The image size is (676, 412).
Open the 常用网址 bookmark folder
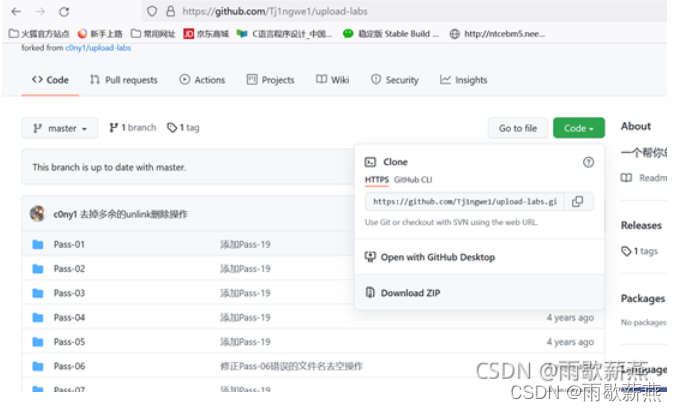coord(153,34)
